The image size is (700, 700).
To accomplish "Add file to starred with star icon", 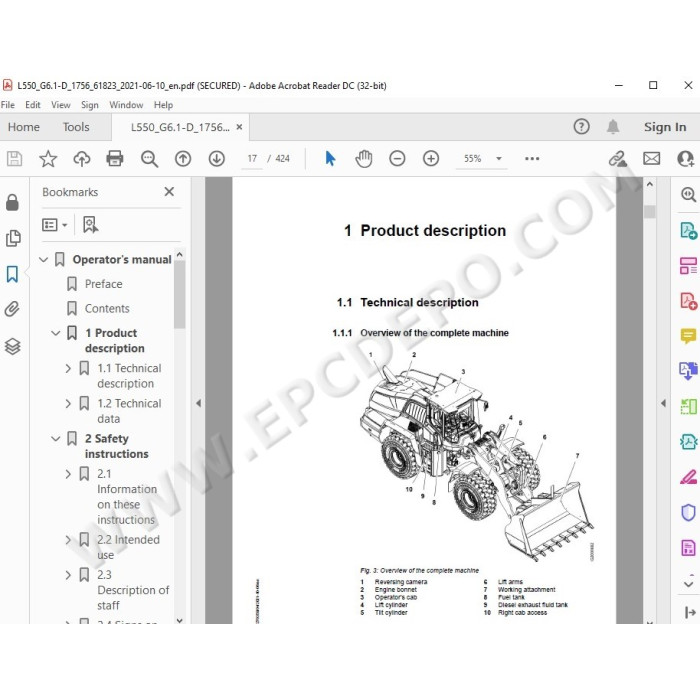I will click(48, 158).
